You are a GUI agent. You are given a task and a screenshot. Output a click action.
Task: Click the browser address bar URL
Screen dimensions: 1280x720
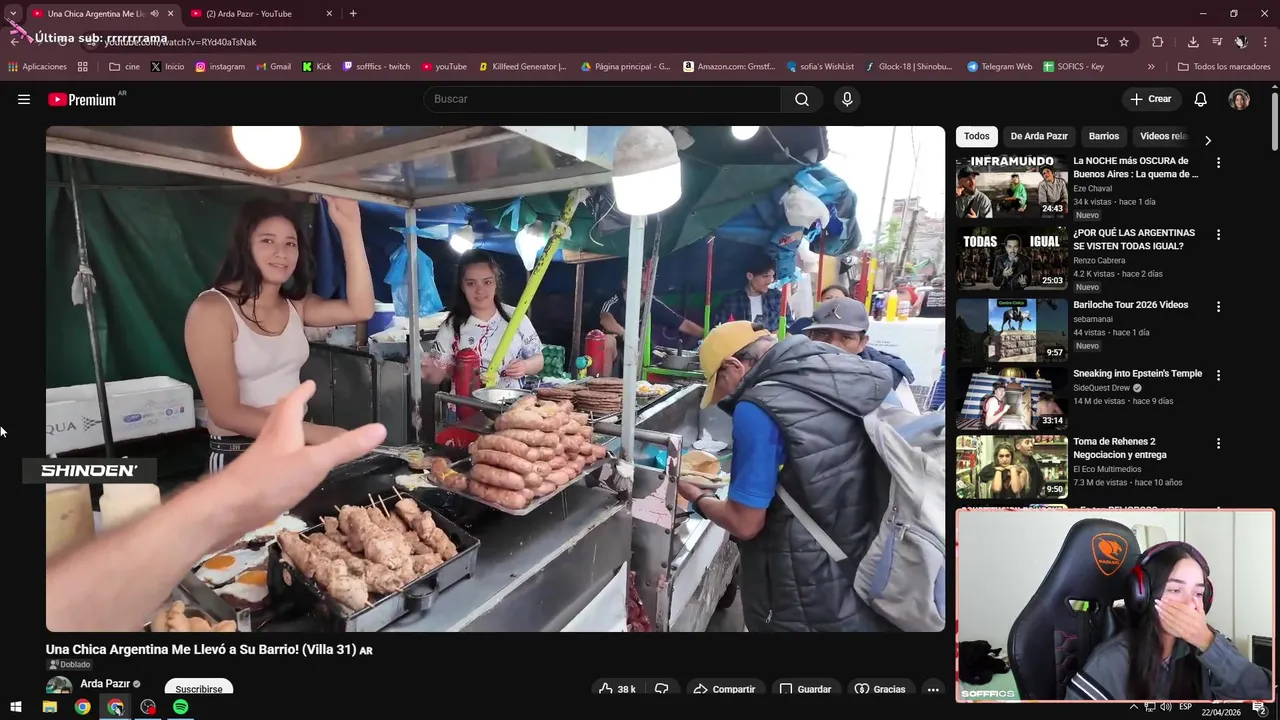click(180, 42)
